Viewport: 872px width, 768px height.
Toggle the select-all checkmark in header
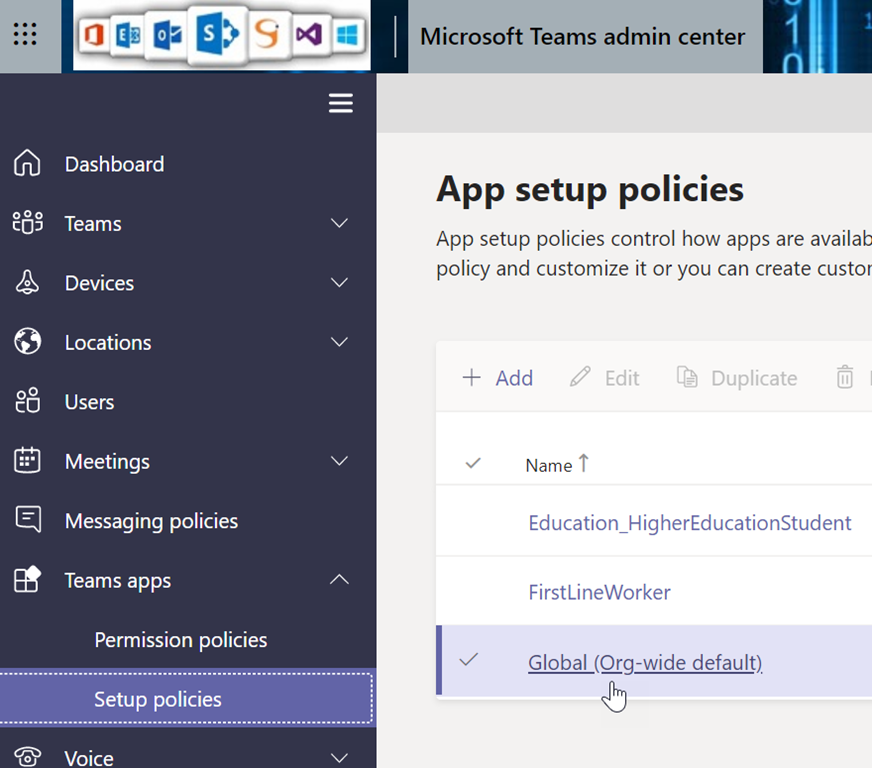(473, 463)
